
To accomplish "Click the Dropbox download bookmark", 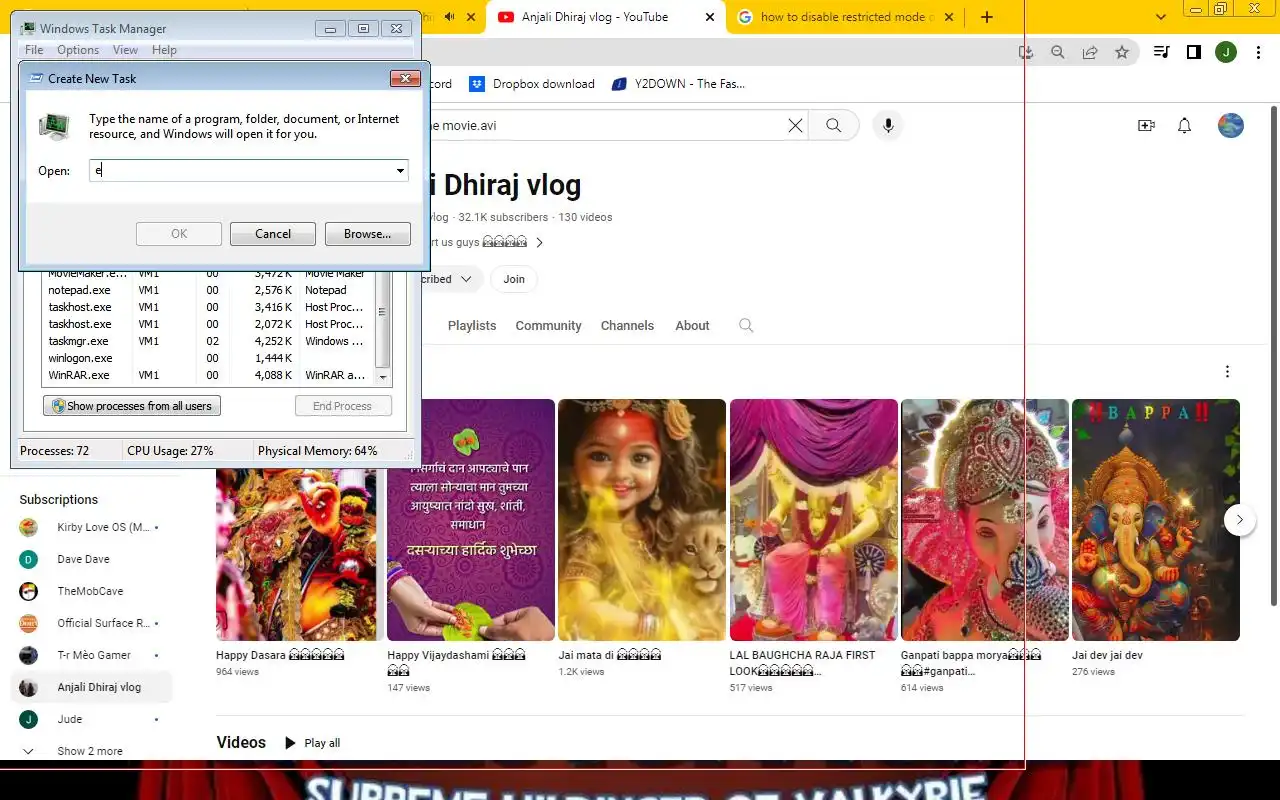I will click(x=533, y=84).
